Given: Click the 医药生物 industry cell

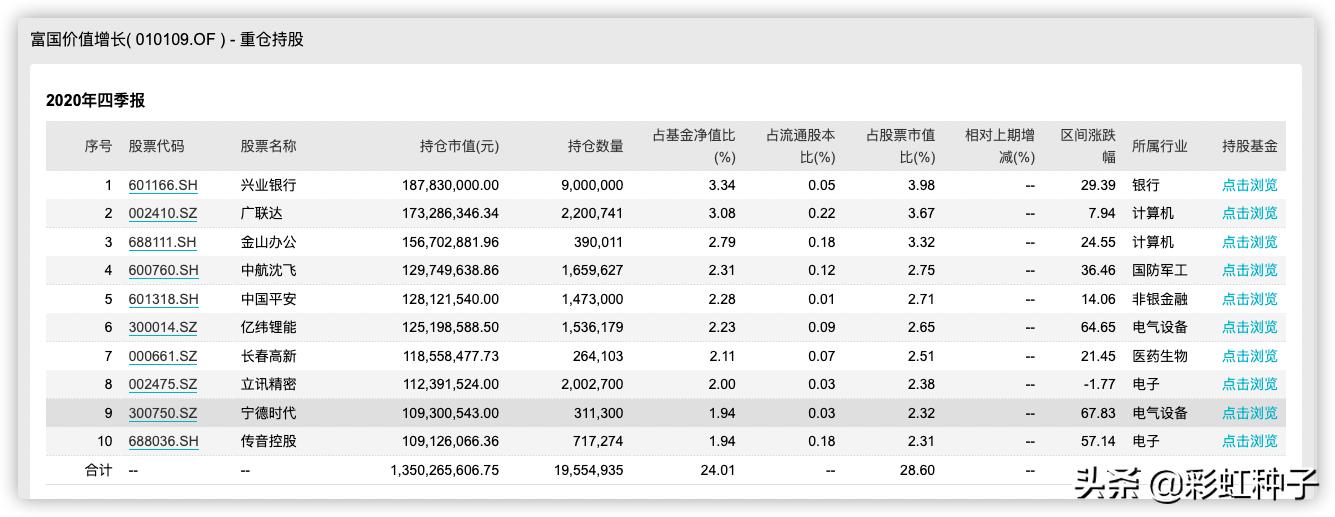Looking at the screenshot, I should 1160,356.
